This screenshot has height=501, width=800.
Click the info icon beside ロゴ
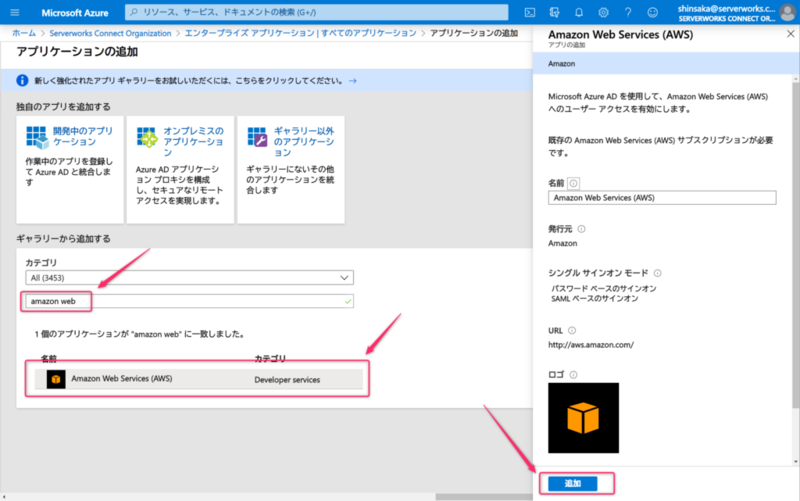click(573, 375)
